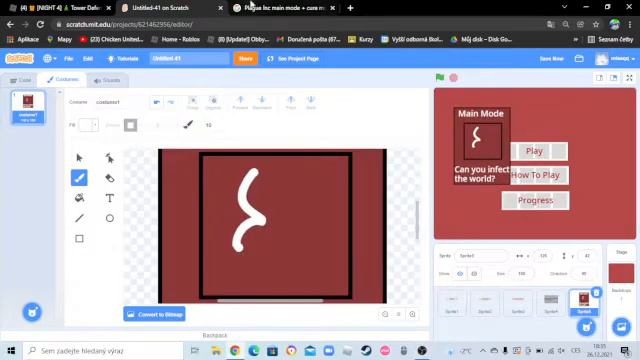The width and height of the screenshot is (640, 360).
Task: Zoom in the costume canvas
Action: [412, 314]
